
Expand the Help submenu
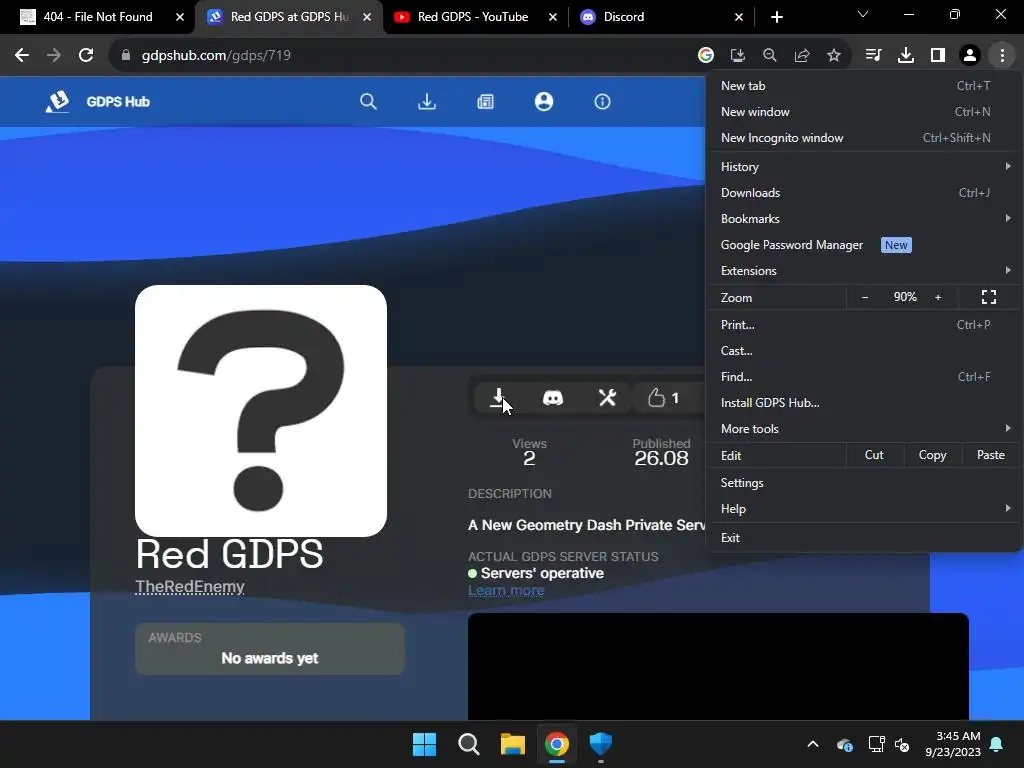(865, 509)
